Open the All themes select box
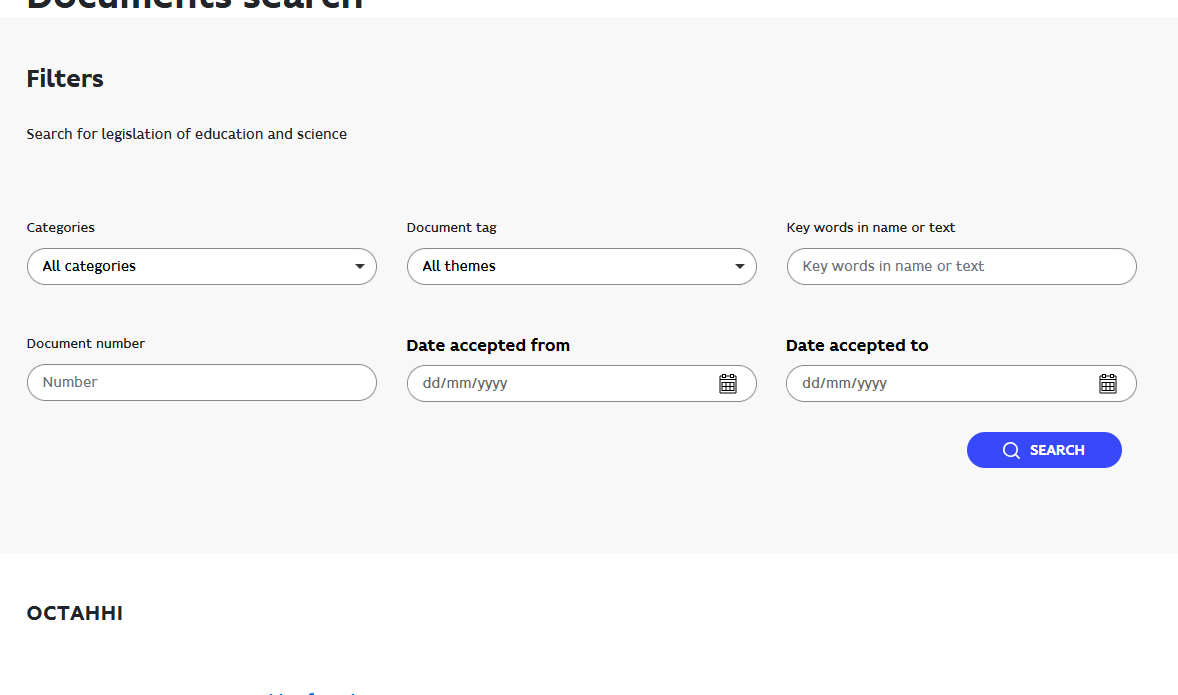Screen dimensions: 1178x695 (570, 267)
